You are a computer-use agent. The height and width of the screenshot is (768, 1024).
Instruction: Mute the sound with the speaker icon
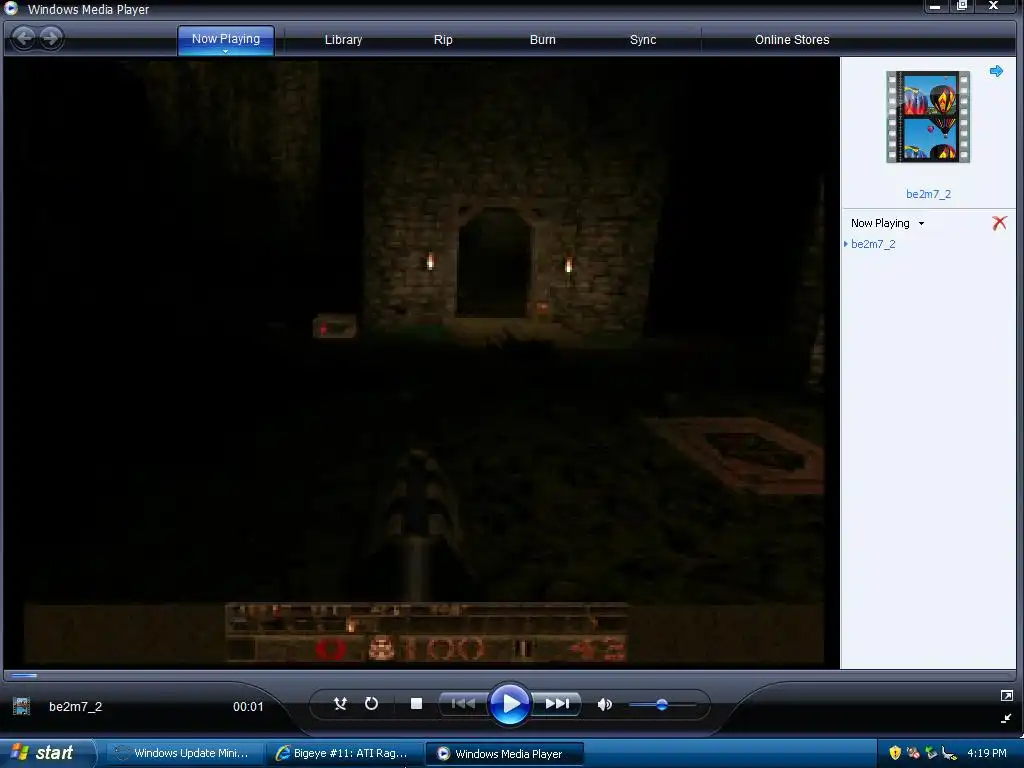(x=605, y=704)
